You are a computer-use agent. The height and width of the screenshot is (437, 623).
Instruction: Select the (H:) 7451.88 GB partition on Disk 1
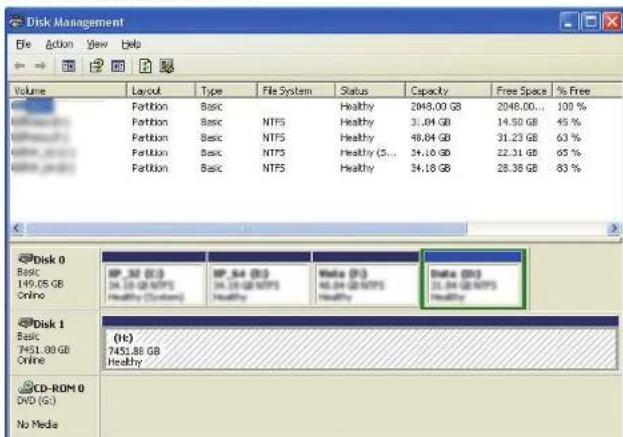360,343
